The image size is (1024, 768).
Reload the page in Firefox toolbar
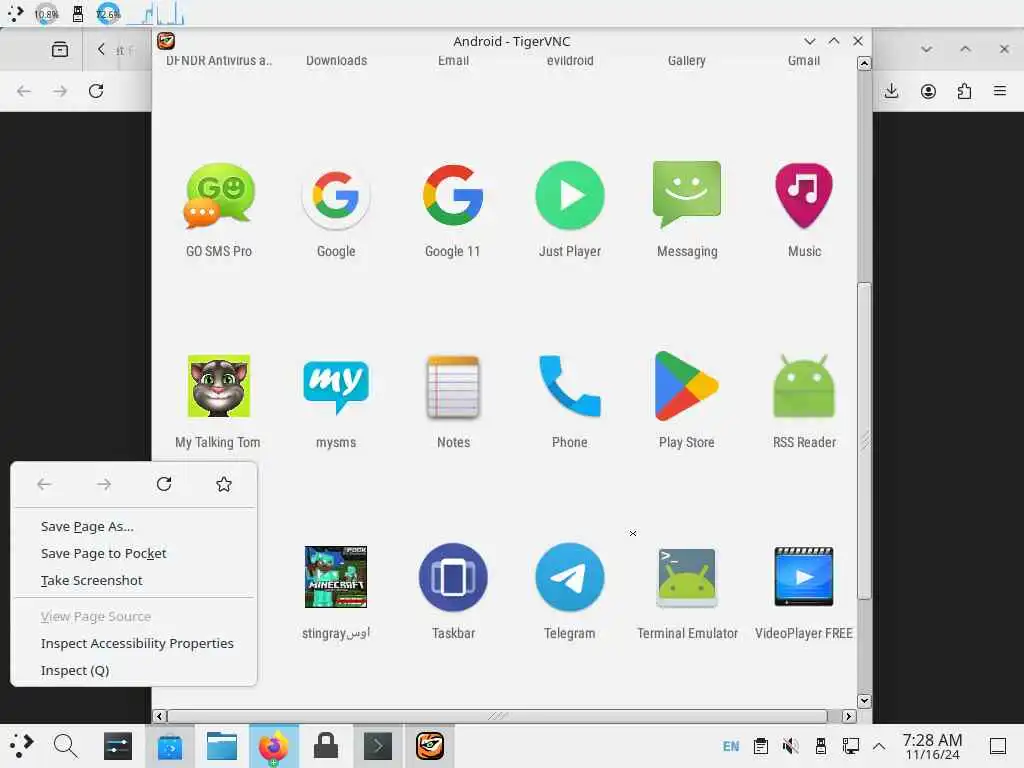coord(96,91)
